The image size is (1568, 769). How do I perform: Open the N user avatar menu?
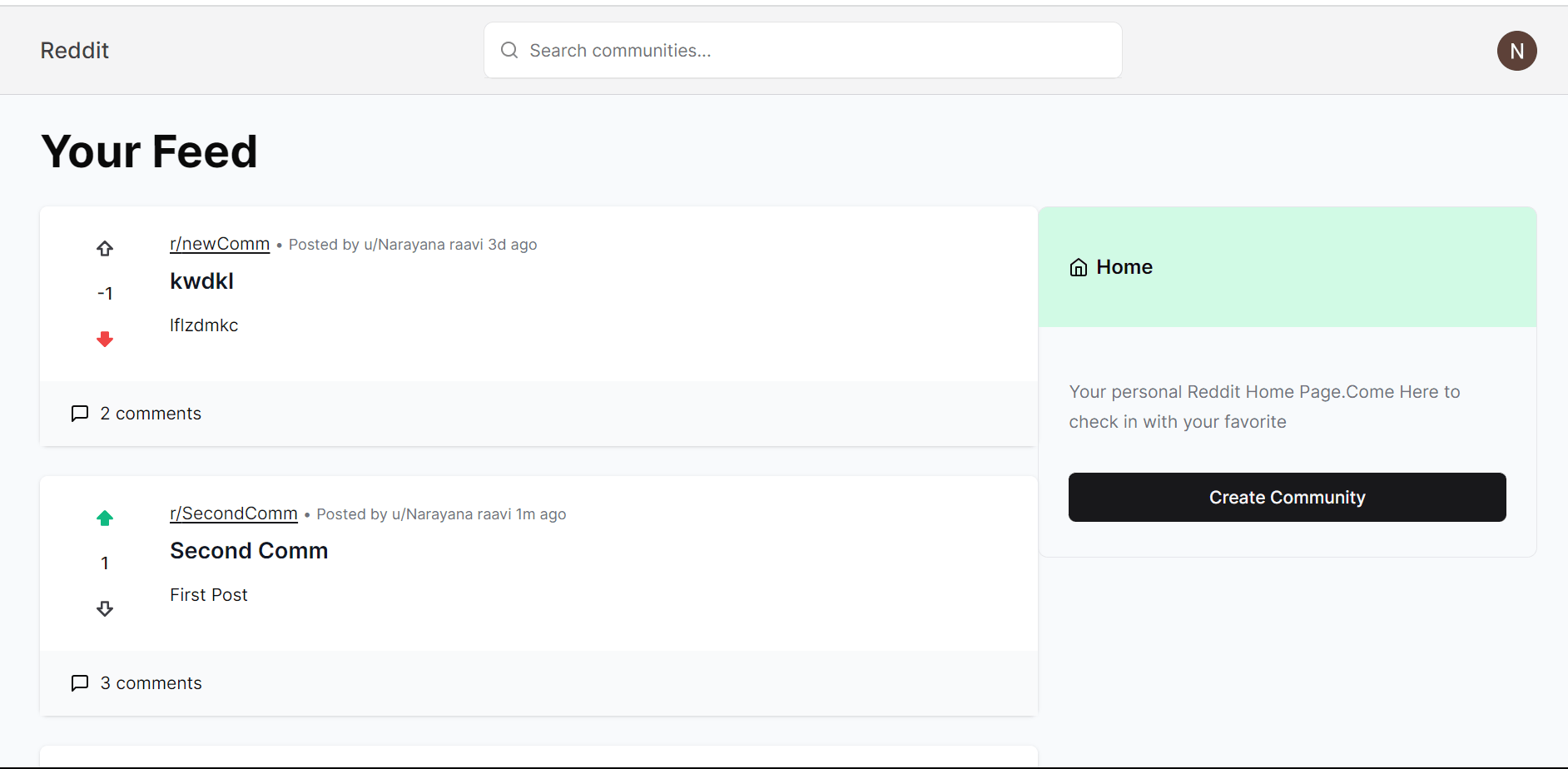click(x=1516, y=51)
